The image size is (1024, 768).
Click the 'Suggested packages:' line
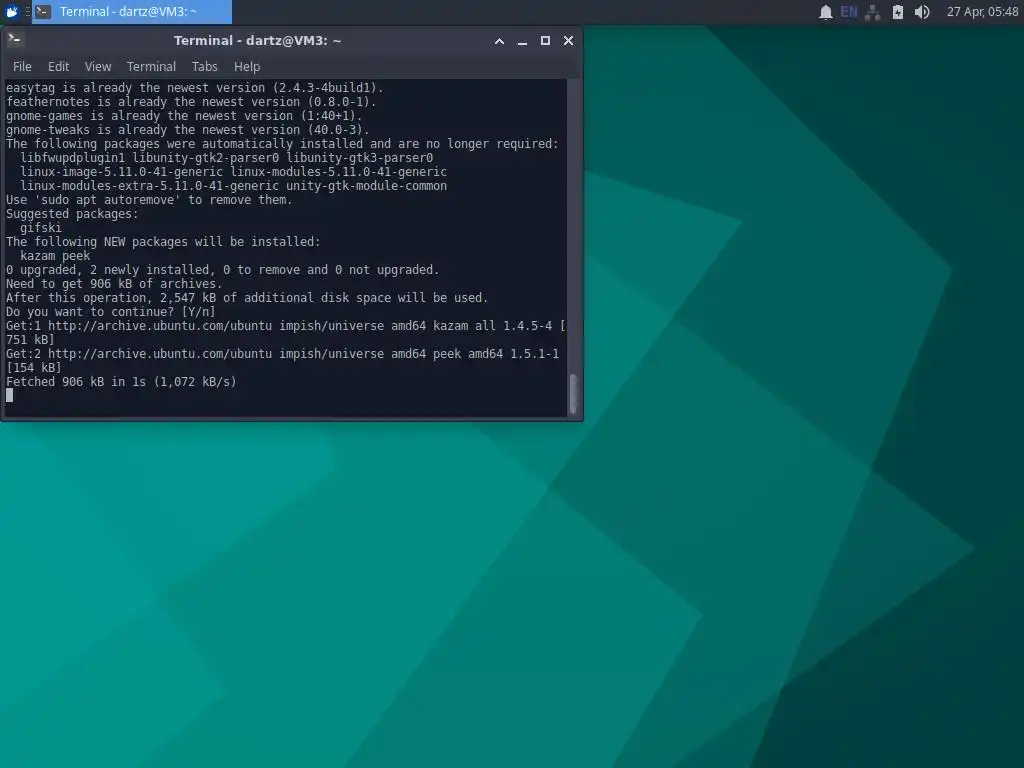click(x=72, y=214)
